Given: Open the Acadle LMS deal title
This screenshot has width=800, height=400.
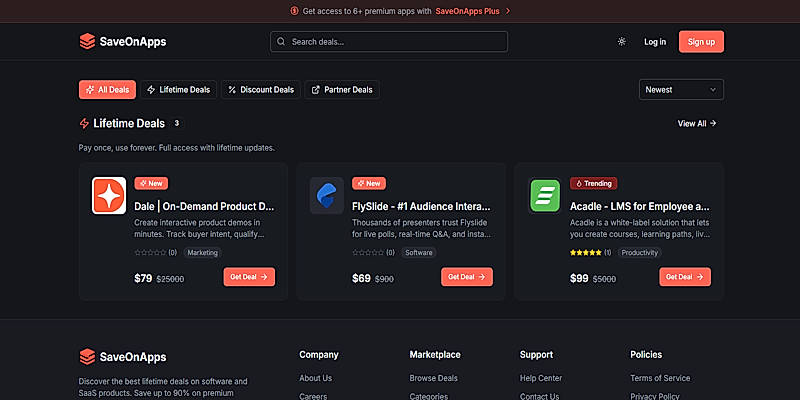Looking at the screenshot, I should (x=640, y=207).
